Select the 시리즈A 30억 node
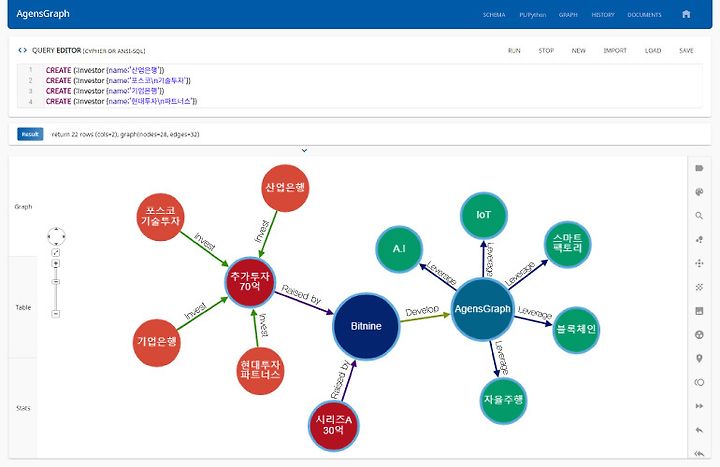 pos(333,426)
